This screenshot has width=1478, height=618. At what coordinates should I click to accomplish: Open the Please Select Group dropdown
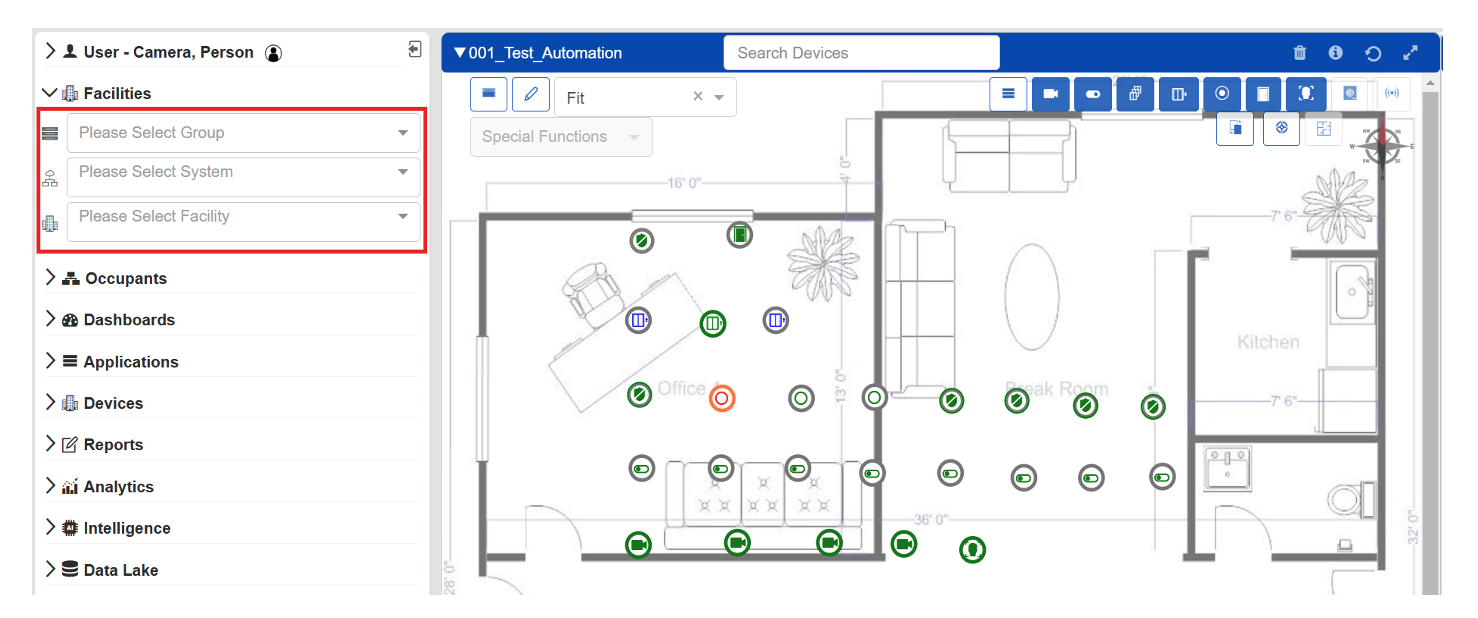(x=243, y=133)
